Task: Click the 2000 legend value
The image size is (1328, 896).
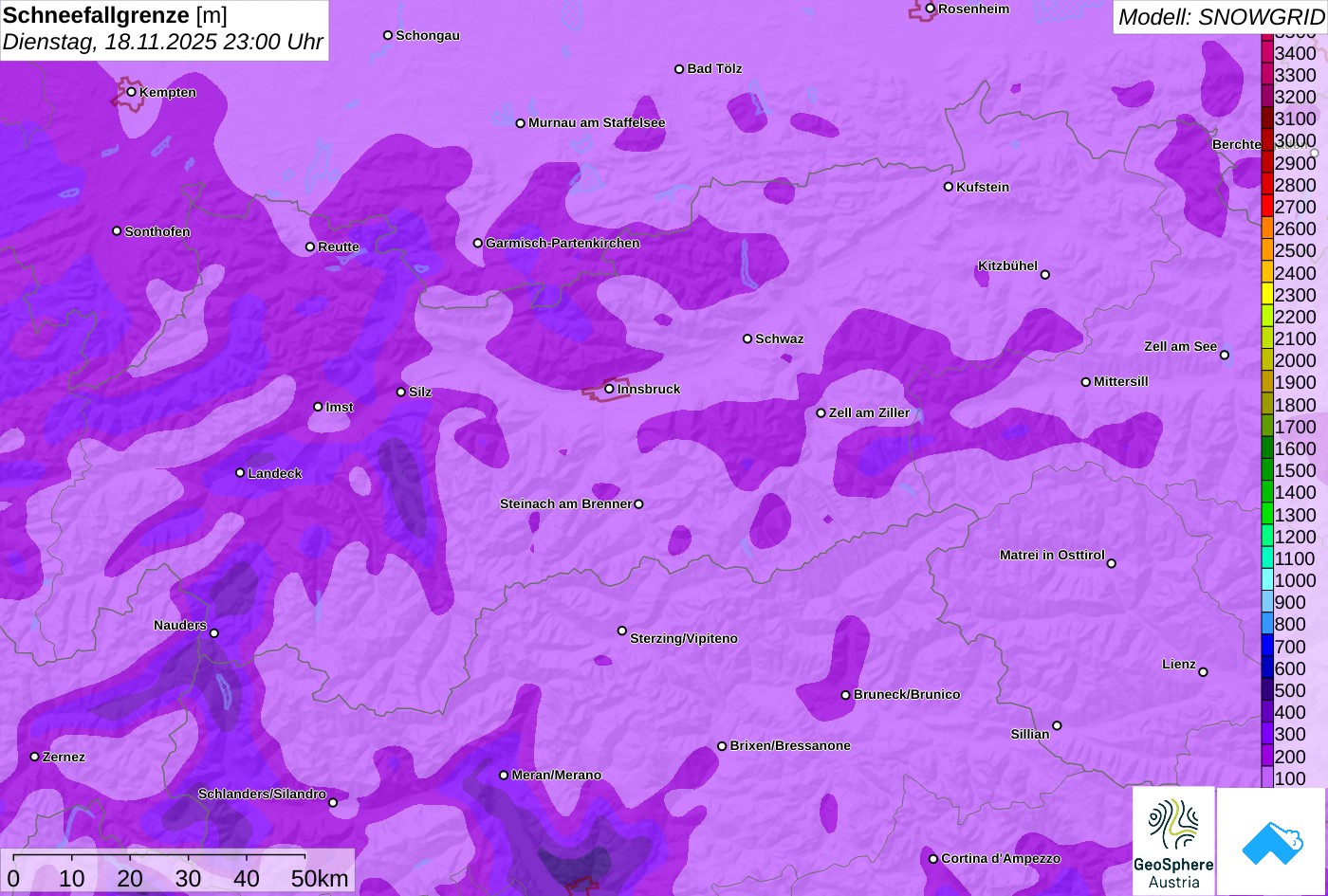Action: 1296,360
